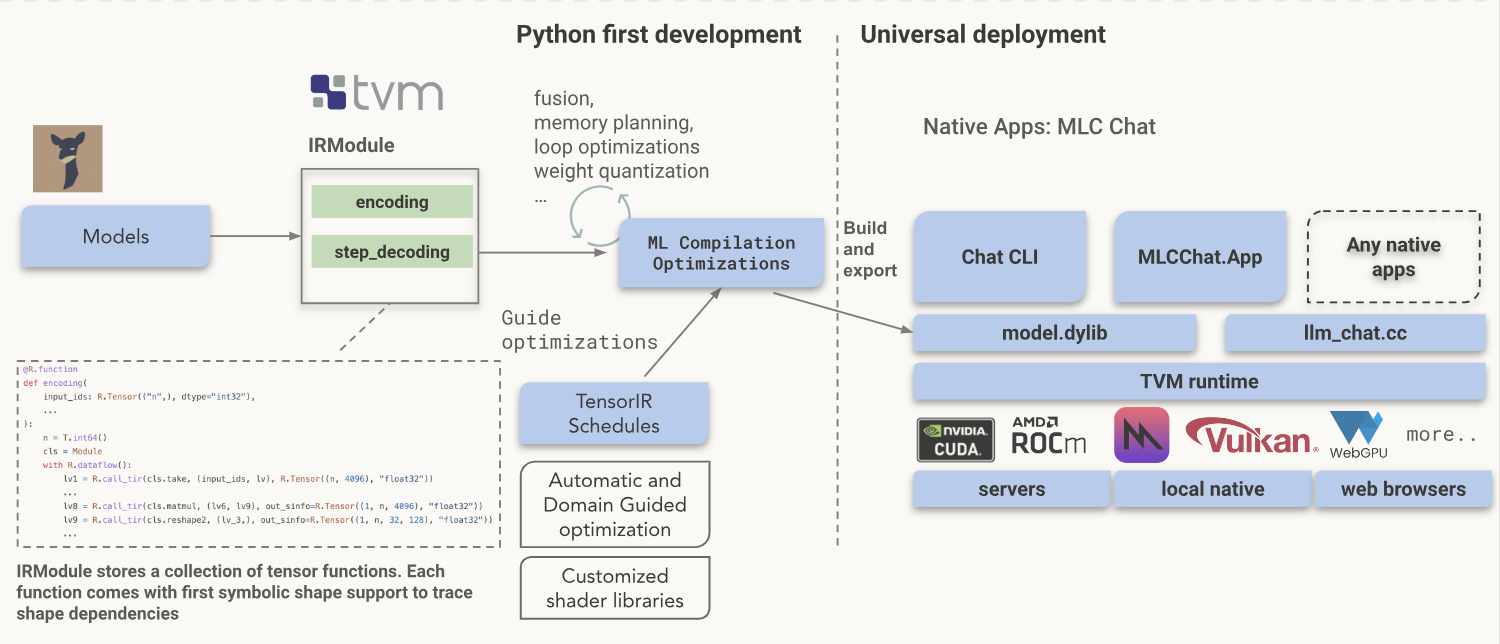The width and height of the screenshot is (1500, 644).
Task: Click the llama model image
Action: click(x=68, y=158)
